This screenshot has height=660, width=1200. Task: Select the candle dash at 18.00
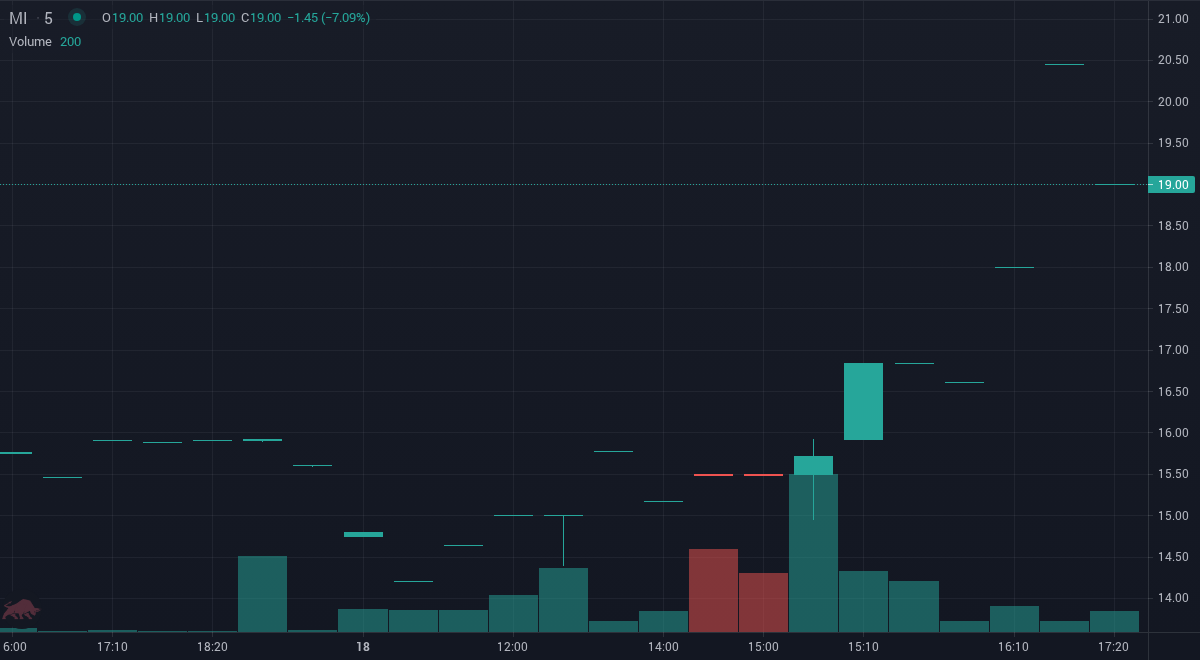pyautogui.click(x=1014, y=267)
